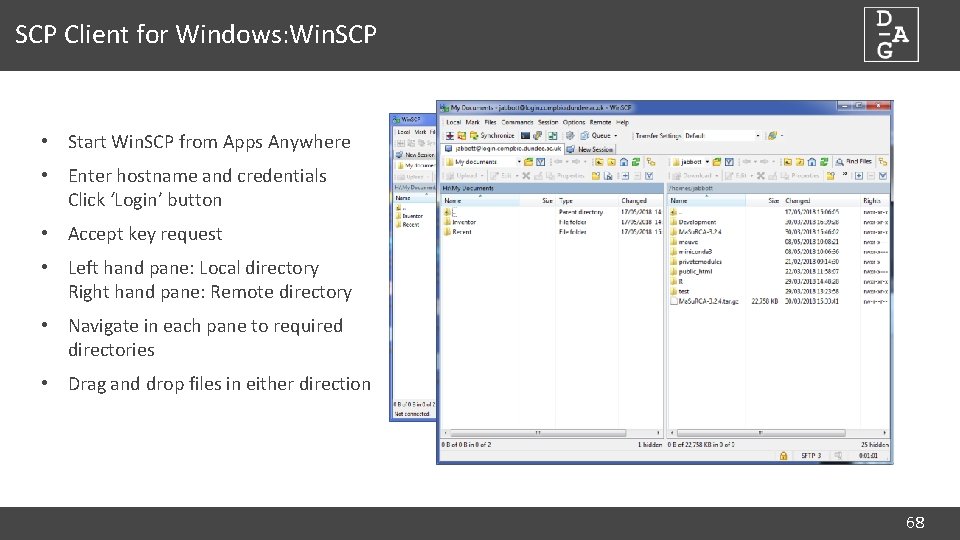The height and width of the screenshot is (540, 960).
Task: Click the /home/jabbott remote path bar
Action: click(778, 188)
